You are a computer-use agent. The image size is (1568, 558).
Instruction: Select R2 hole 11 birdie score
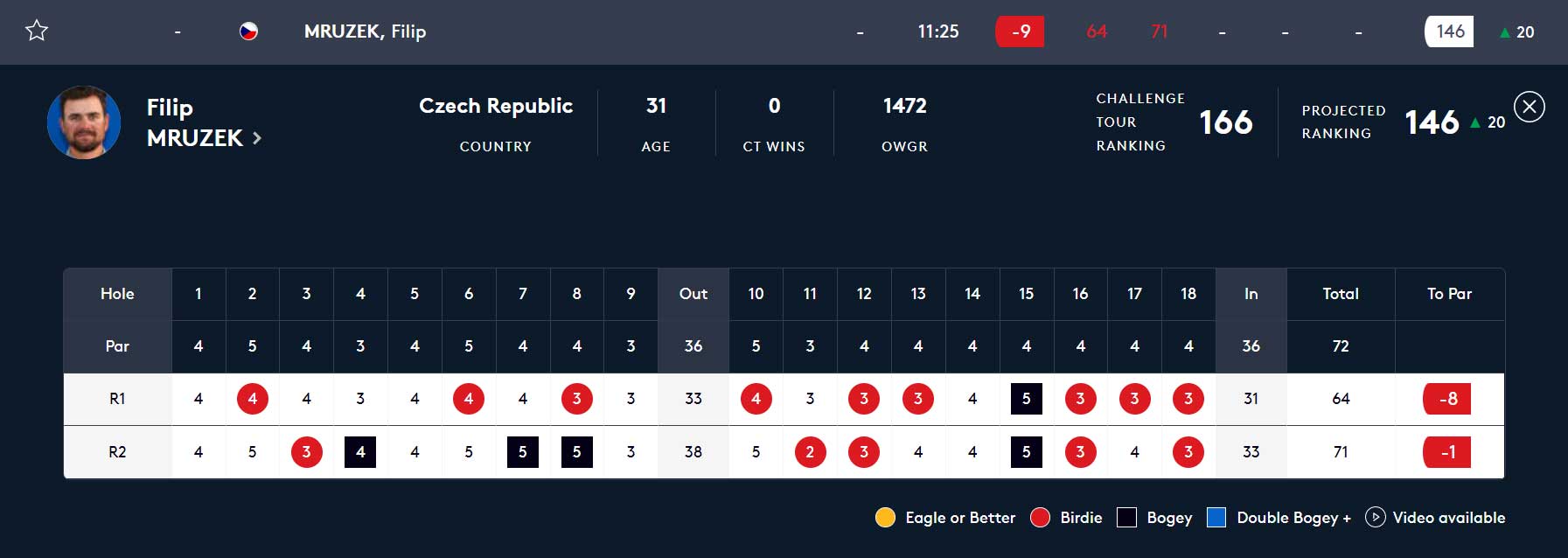click(810, 452)
